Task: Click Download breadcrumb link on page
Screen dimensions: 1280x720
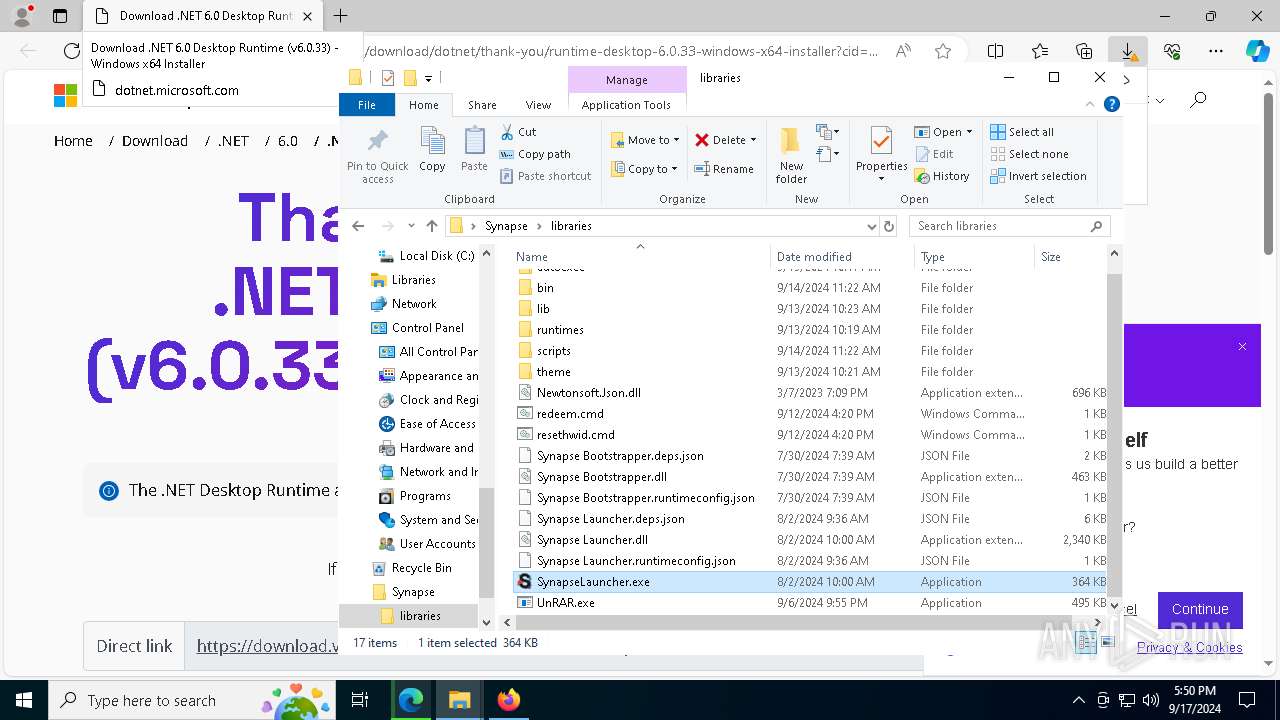Action: coord(155,141)
